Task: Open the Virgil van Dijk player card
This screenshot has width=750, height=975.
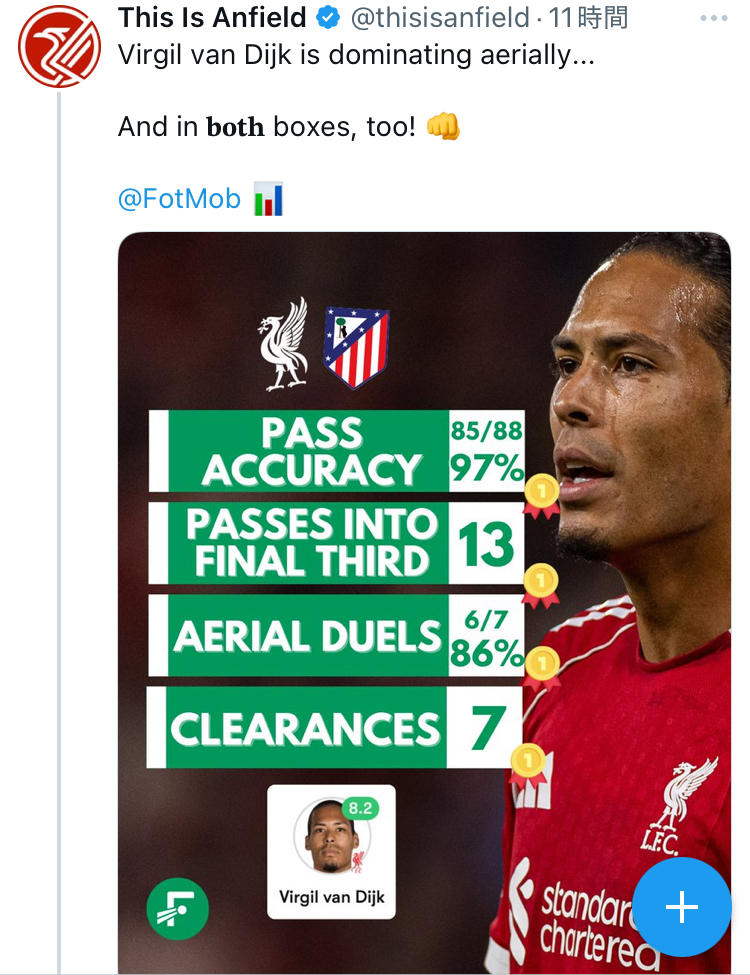Action: (331, 851)
